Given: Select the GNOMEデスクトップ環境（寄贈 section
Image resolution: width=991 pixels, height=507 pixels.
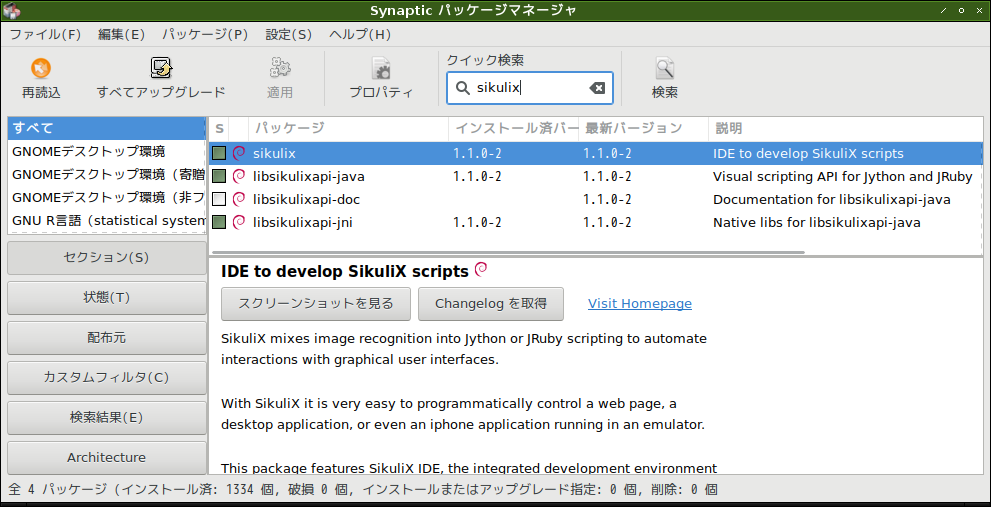Looking at the screenshot, I should (107, 174).
